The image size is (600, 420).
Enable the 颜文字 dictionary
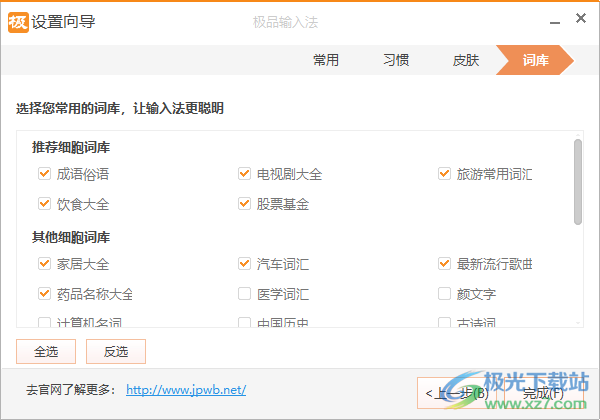coord(444,294)
